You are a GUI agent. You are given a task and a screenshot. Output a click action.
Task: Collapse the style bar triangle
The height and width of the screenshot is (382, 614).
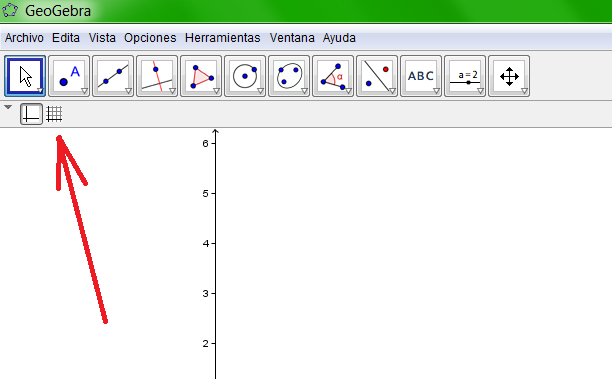pyautogui.click(x=8, y=107)
